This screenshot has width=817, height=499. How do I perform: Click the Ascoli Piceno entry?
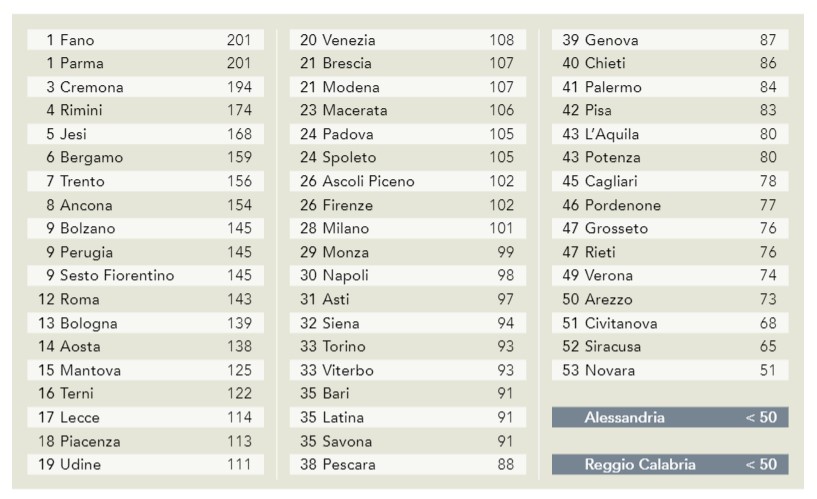click(x=407, y=181)
